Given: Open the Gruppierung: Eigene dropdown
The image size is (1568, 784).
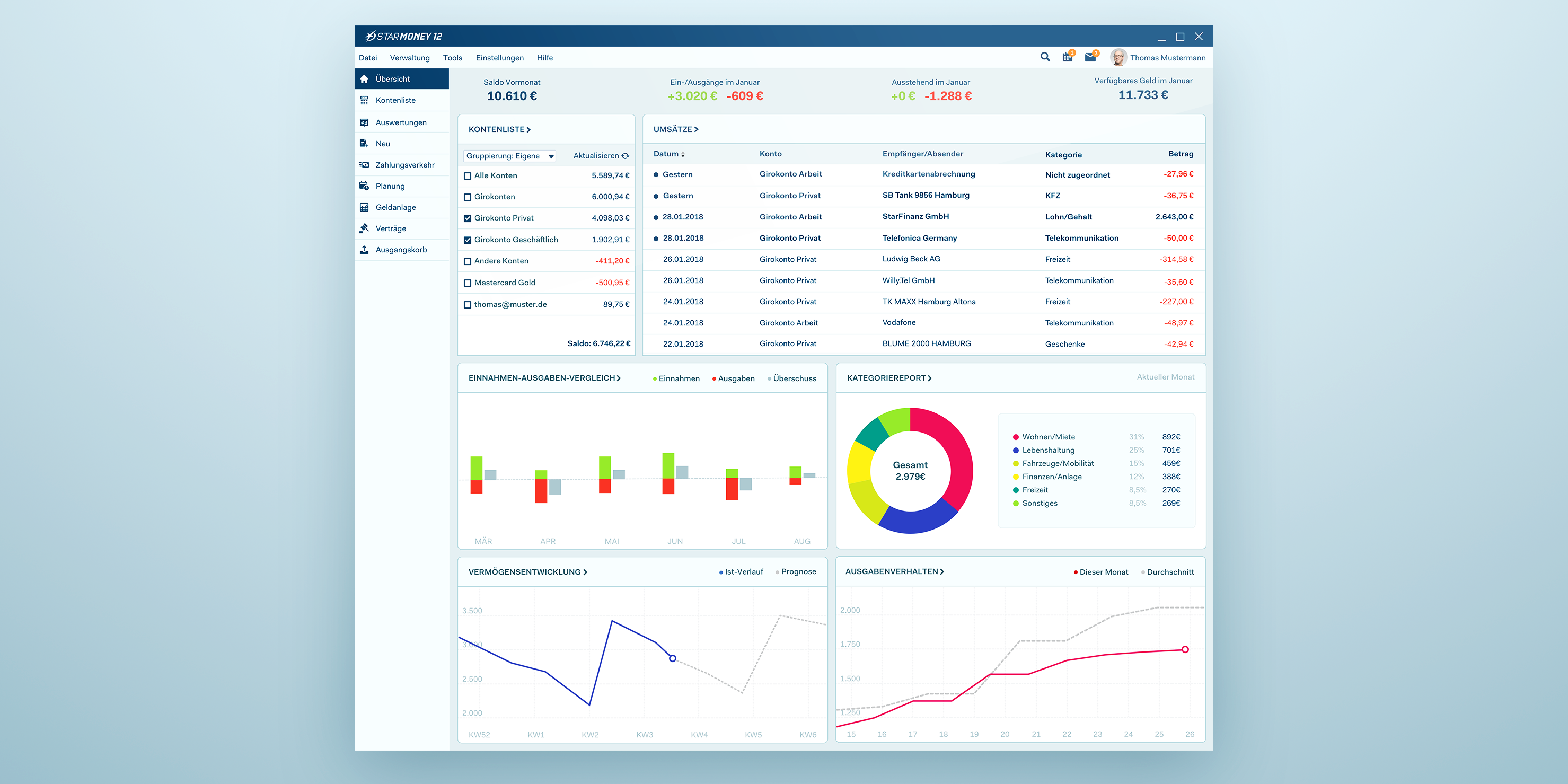Looking at the screenshot, I should [x=509, y=156].
